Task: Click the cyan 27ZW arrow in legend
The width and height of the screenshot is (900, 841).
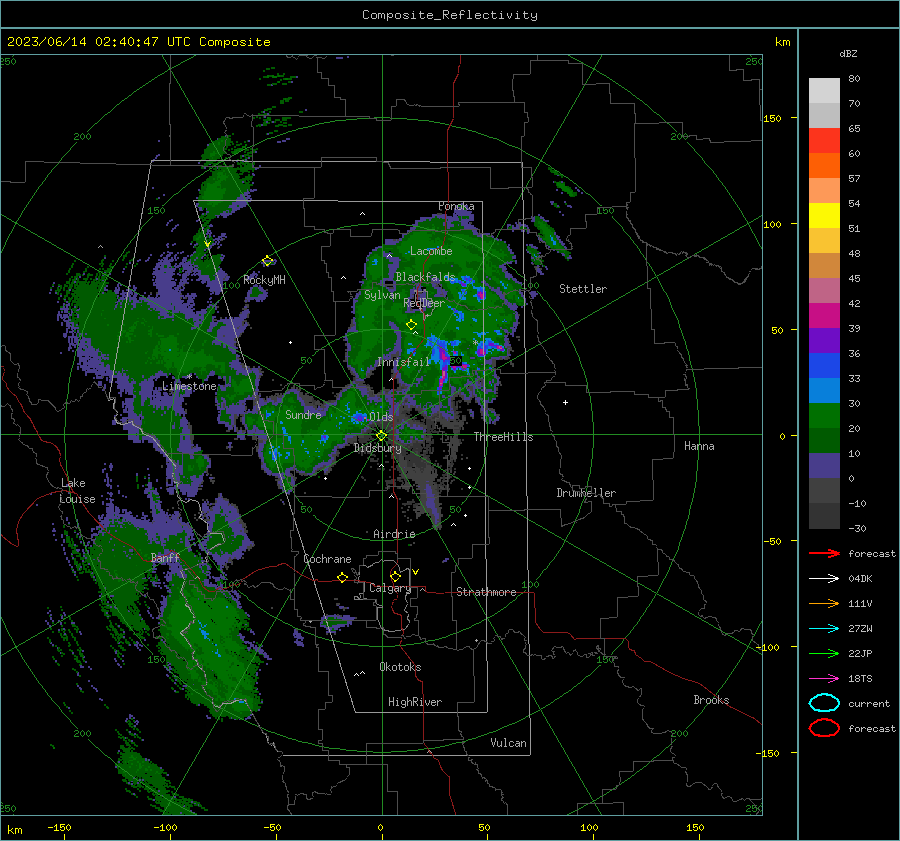Action: tap(824, 629)
